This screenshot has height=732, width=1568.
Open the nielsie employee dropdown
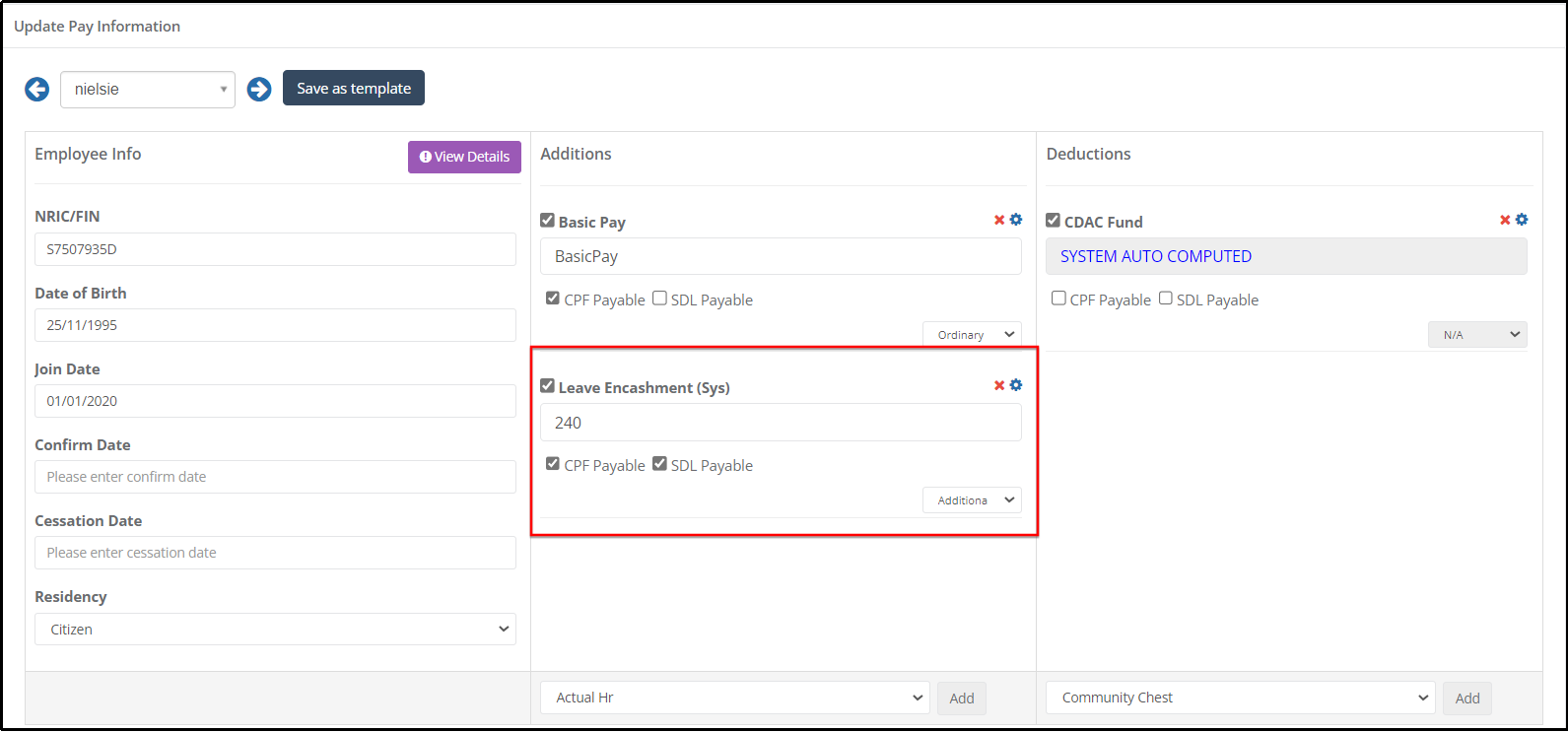pyautogui.click(x=148, y=90)
